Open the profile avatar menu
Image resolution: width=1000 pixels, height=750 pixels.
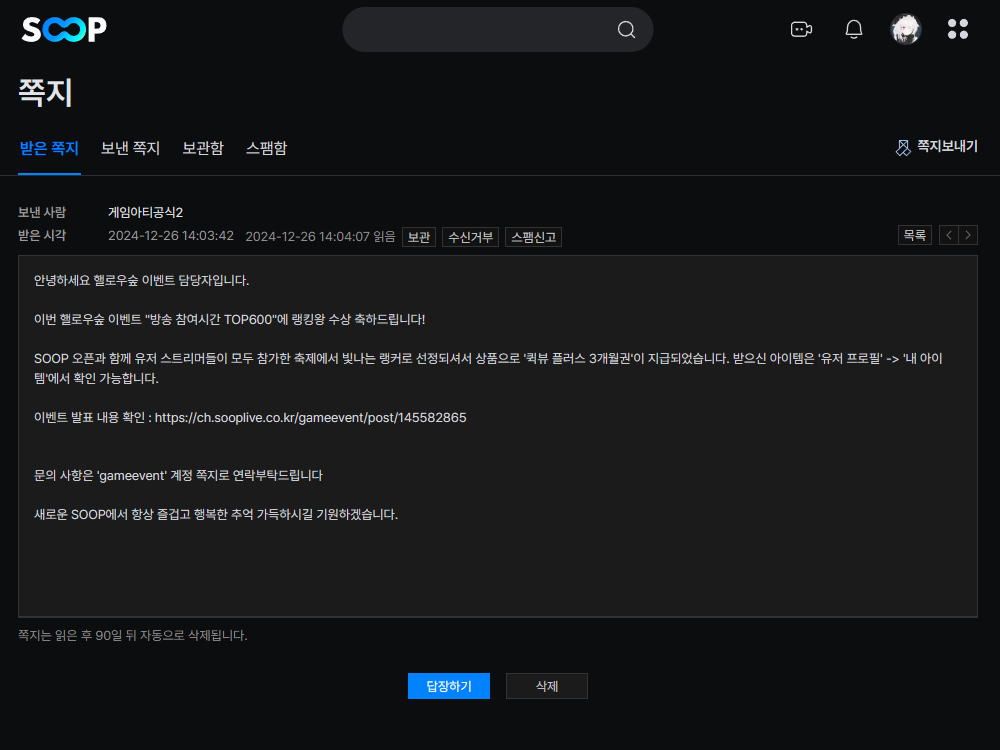pos(906,29)
